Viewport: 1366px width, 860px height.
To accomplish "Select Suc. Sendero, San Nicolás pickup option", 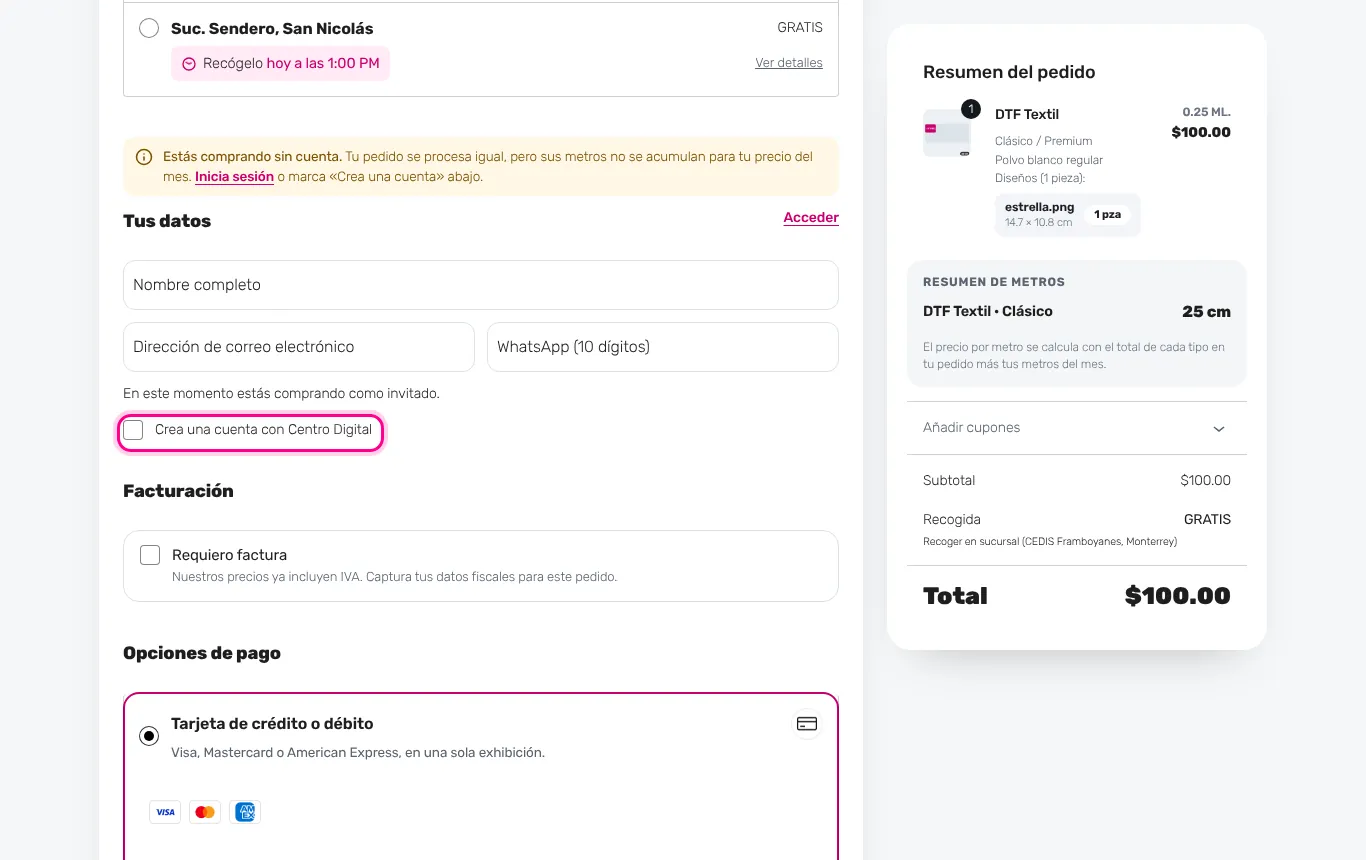I will [x=149, y=28].
